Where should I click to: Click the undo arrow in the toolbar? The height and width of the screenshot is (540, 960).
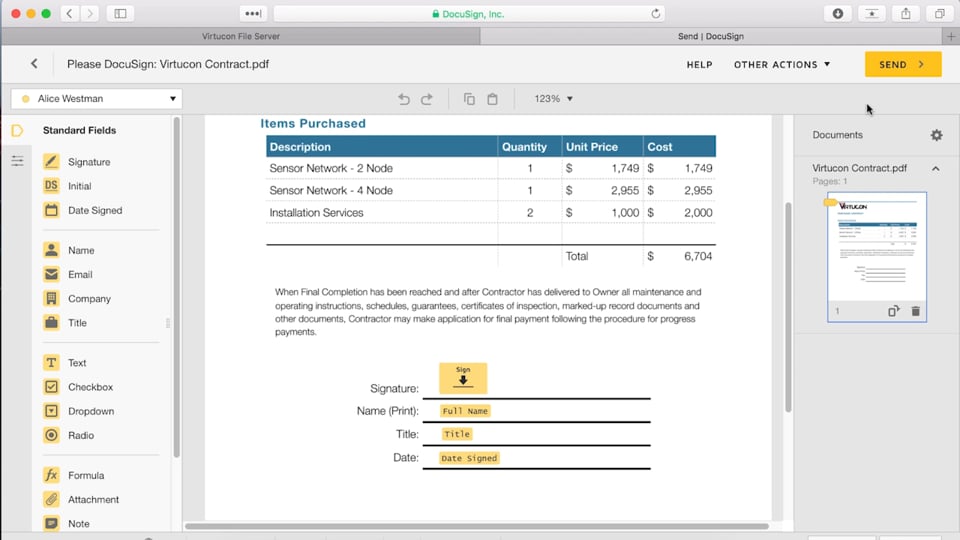coord(404,99)
